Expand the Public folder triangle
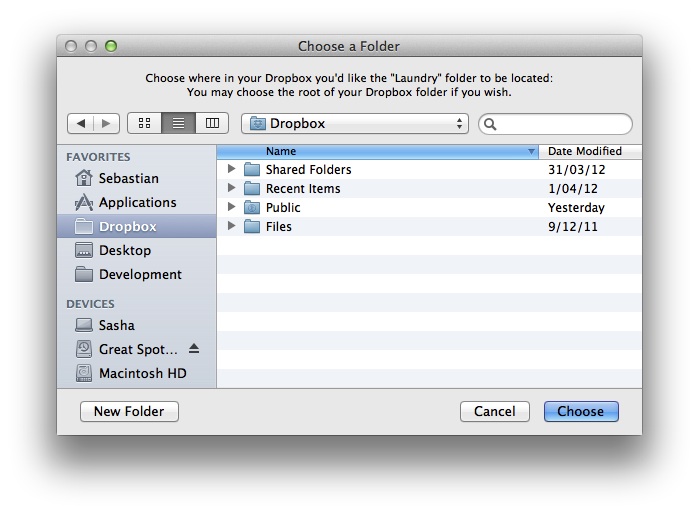The image size is (699, 514). [x=232, y=207]
